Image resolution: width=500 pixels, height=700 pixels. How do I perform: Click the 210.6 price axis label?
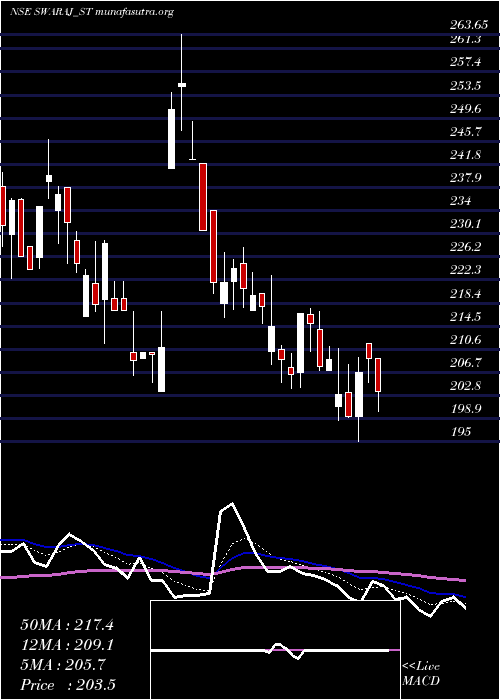(x=465, y=340)
